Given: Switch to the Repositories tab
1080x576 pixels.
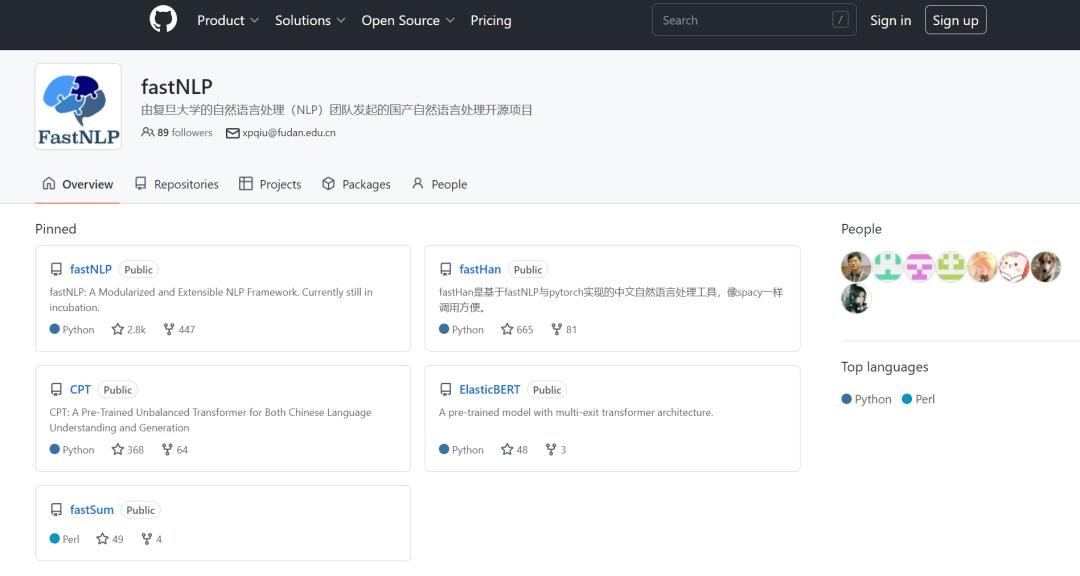Looking at the screenshot, I should click(176, 184).
